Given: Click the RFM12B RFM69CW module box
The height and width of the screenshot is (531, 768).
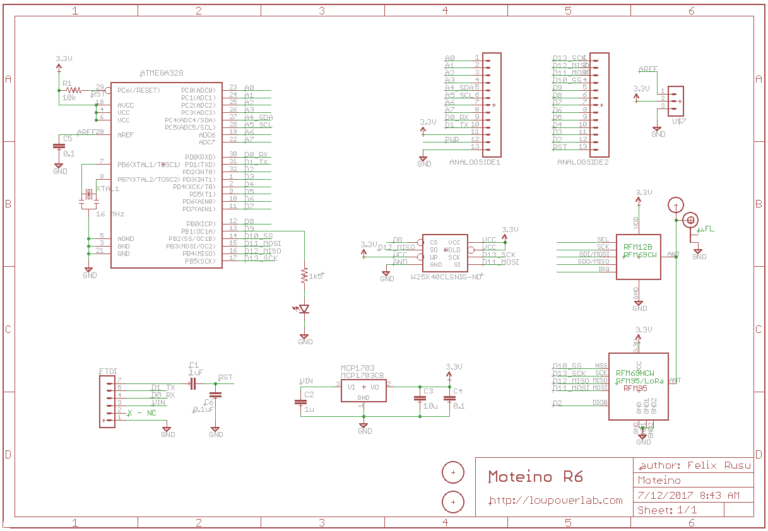Looking at the screenshot, I should 638,257.
